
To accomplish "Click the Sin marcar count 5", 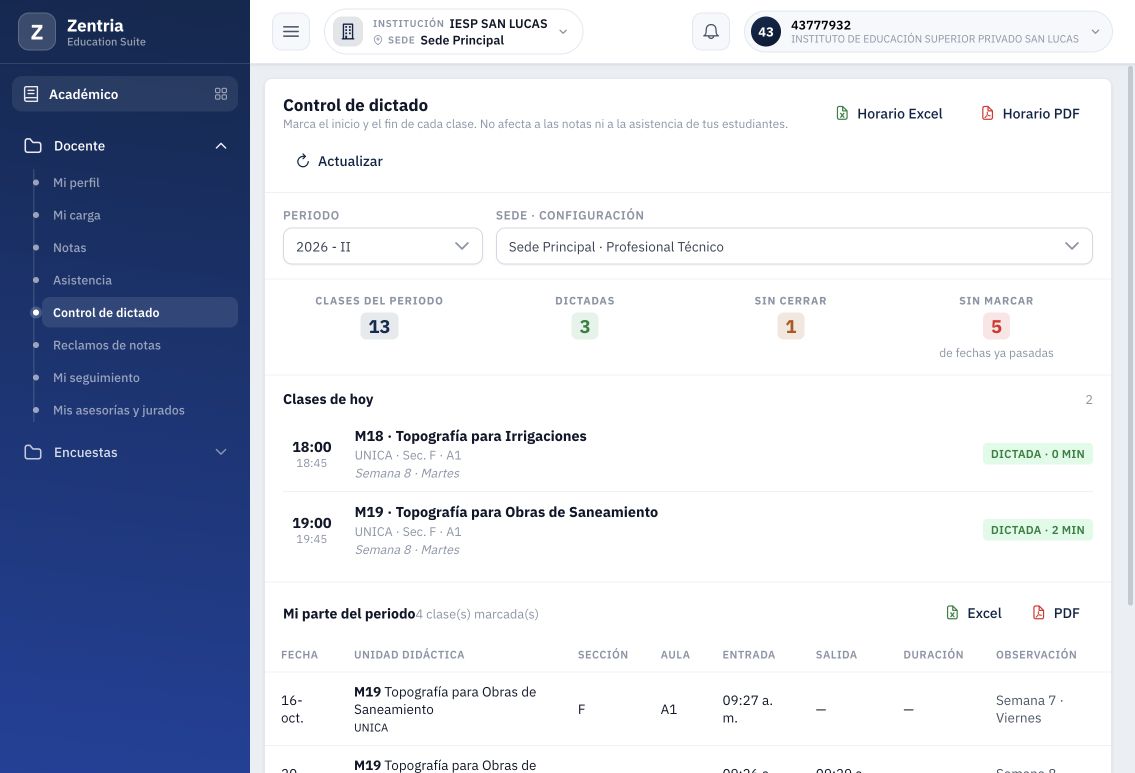I will (996, 326).
